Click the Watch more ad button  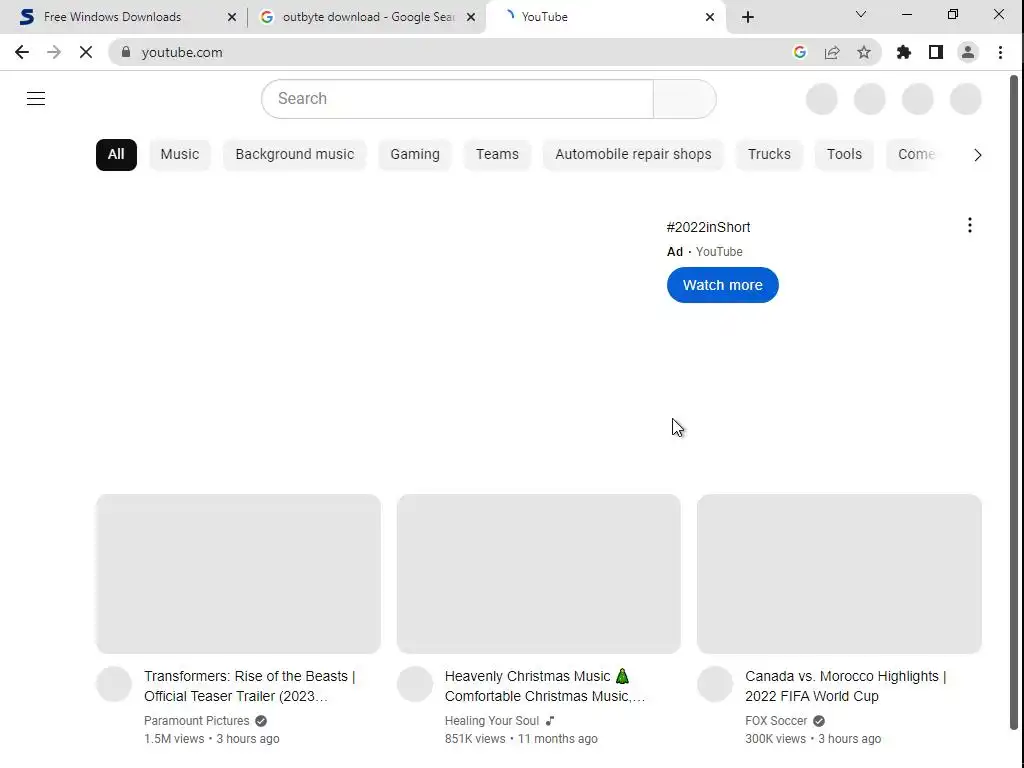click(x=722, y=285)
